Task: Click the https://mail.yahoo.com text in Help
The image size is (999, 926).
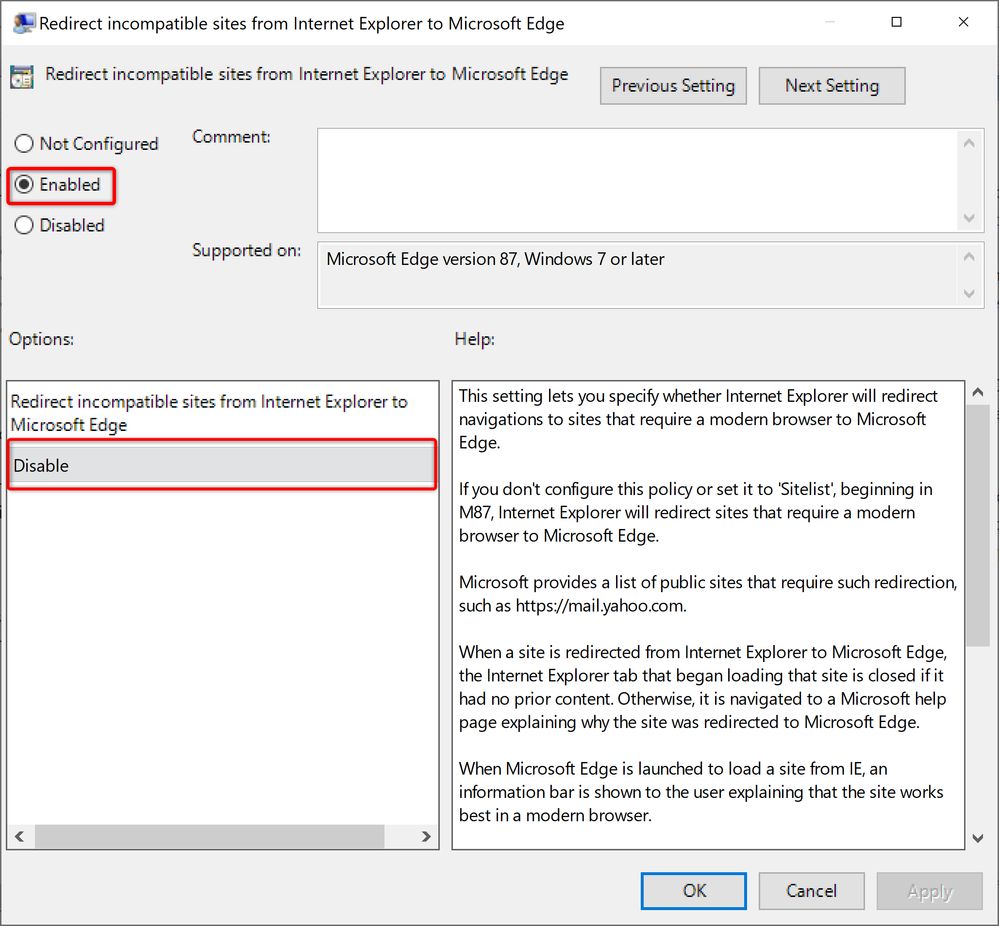Action: (x=600, y=605)
